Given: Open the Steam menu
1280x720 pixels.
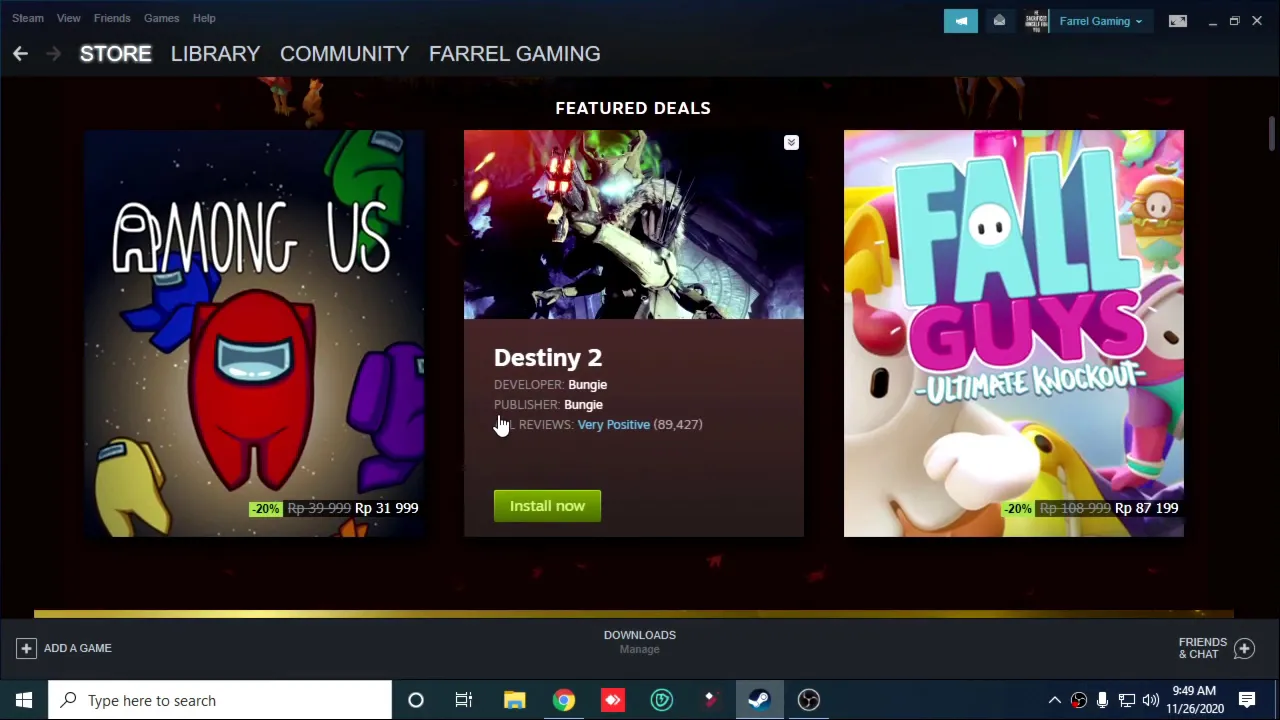Looking at the screenshot, I should pyautogui.click(x=28, y=18).
